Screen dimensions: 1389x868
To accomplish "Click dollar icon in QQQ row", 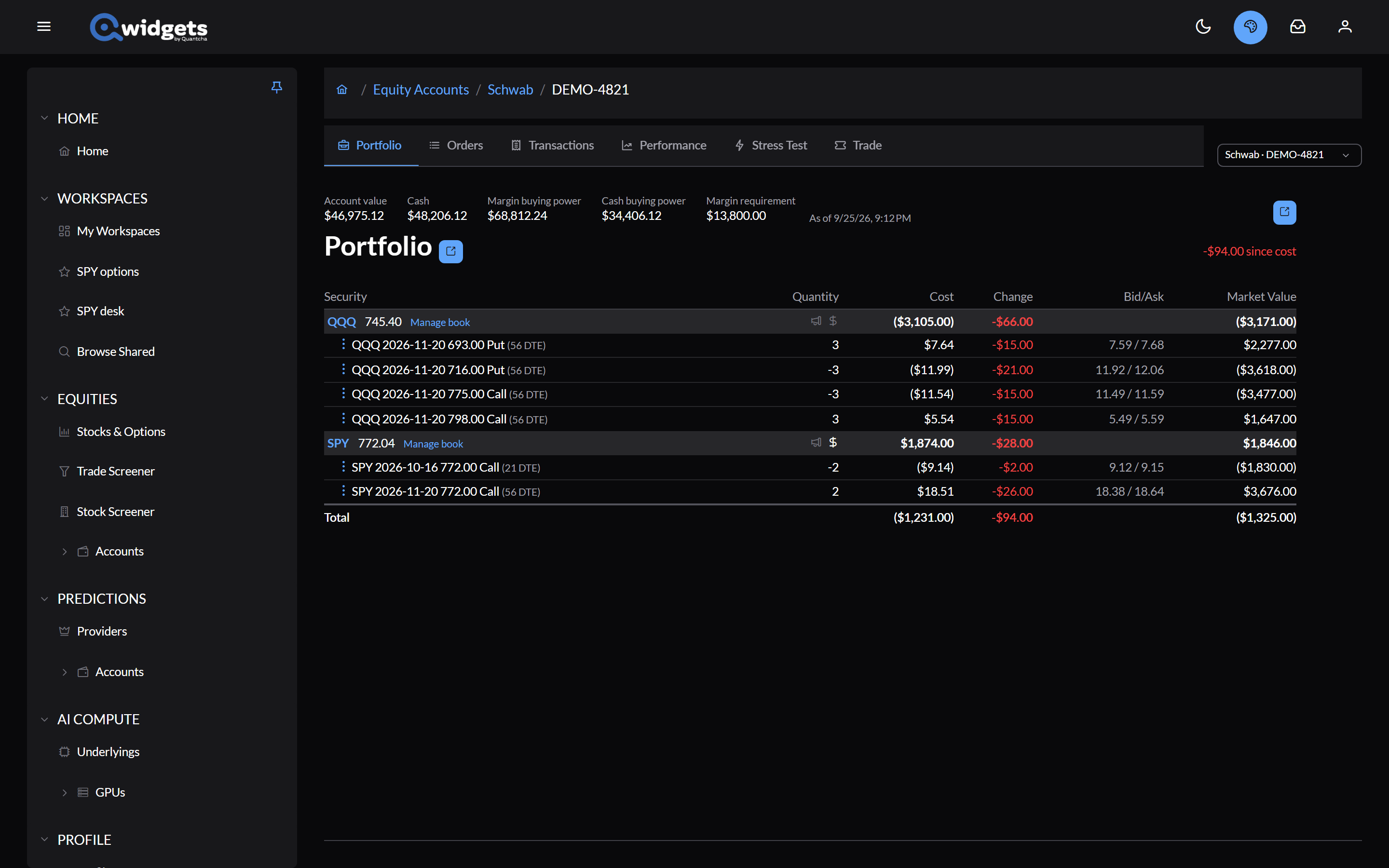I will point(833,321).
